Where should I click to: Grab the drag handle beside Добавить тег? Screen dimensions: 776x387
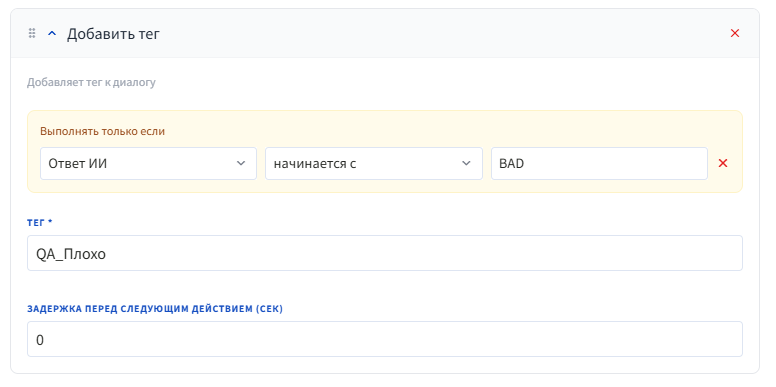[32, 34]
